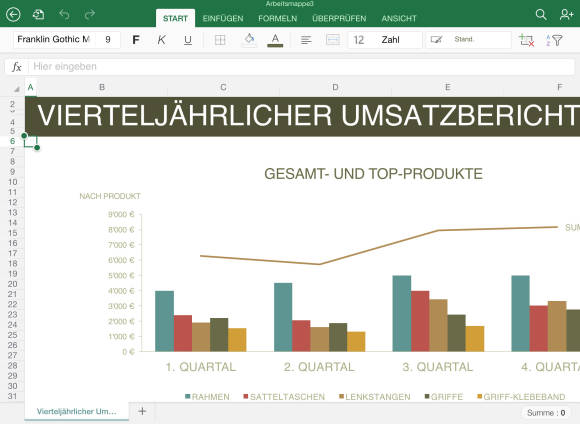Screen dimensions: 580x424
Task: Toggle underline formatting U
Action: [x=188, y=40]
